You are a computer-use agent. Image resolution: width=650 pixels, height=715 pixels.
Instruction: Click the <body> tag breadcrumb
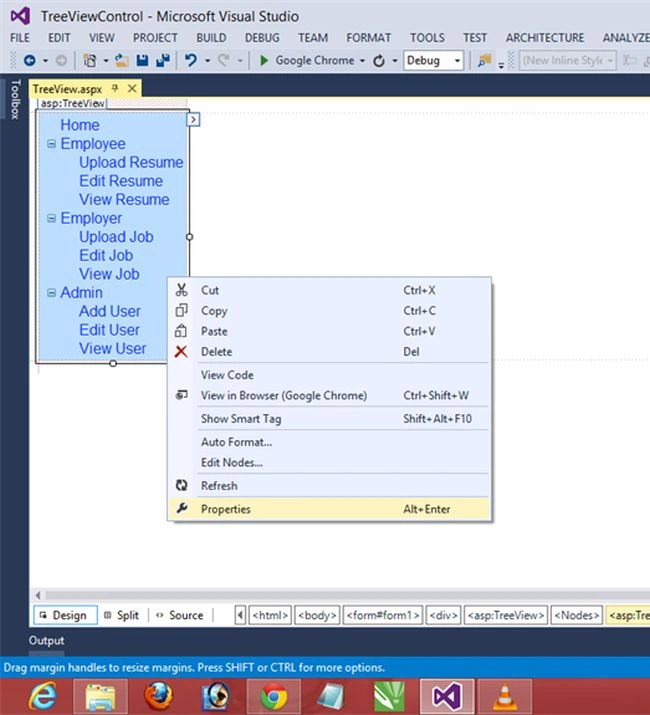(317, 615)
